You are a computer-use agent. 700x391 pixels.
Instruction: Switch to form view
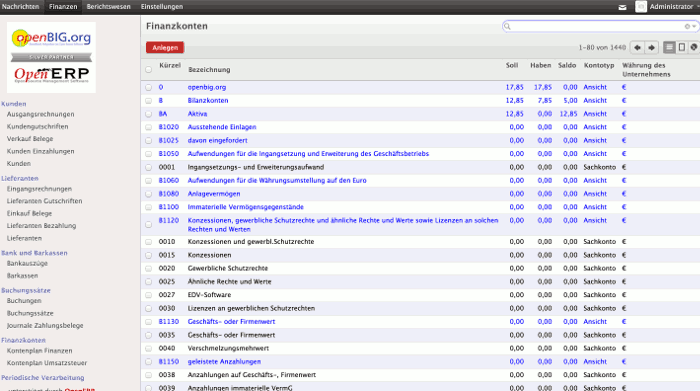coord(681,47)
